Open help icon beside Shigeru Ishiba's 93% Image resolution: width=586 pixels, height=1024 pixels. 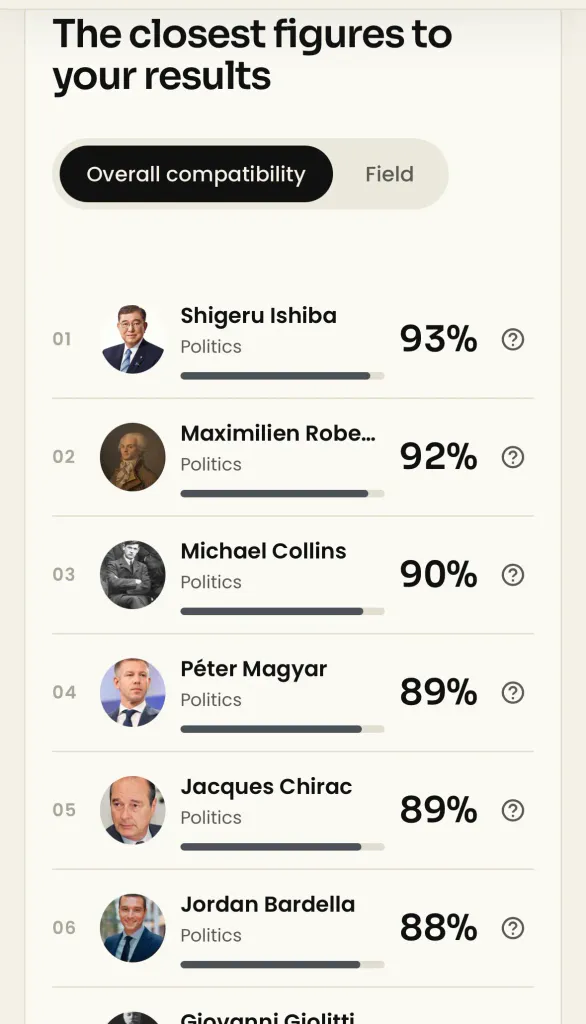pyautogui.click(x=513, y=340)
